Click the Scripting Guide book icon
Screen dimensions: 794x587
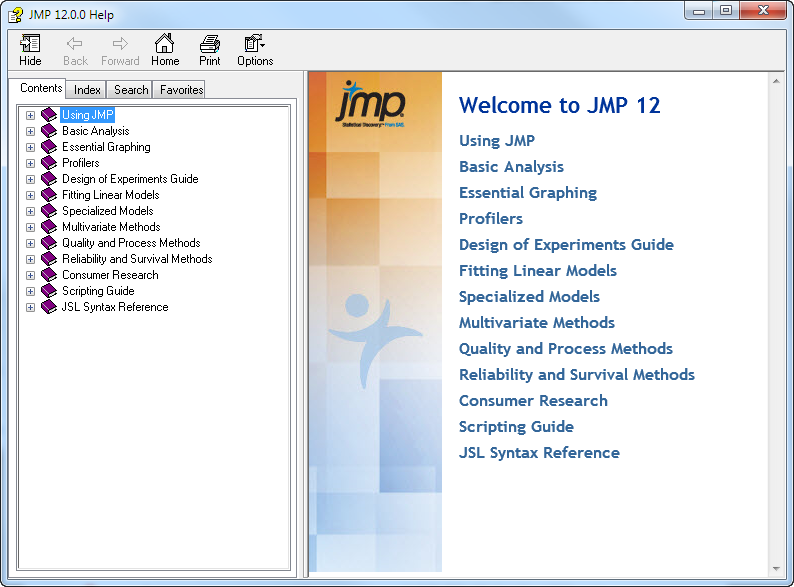pyautogui.click(x=49, y=291)
